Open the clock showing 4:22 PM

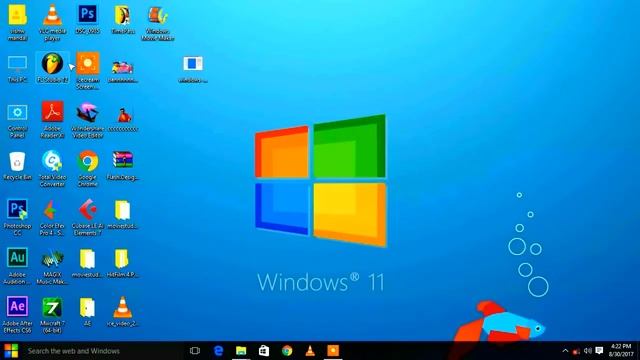click(x=621, y=351)
